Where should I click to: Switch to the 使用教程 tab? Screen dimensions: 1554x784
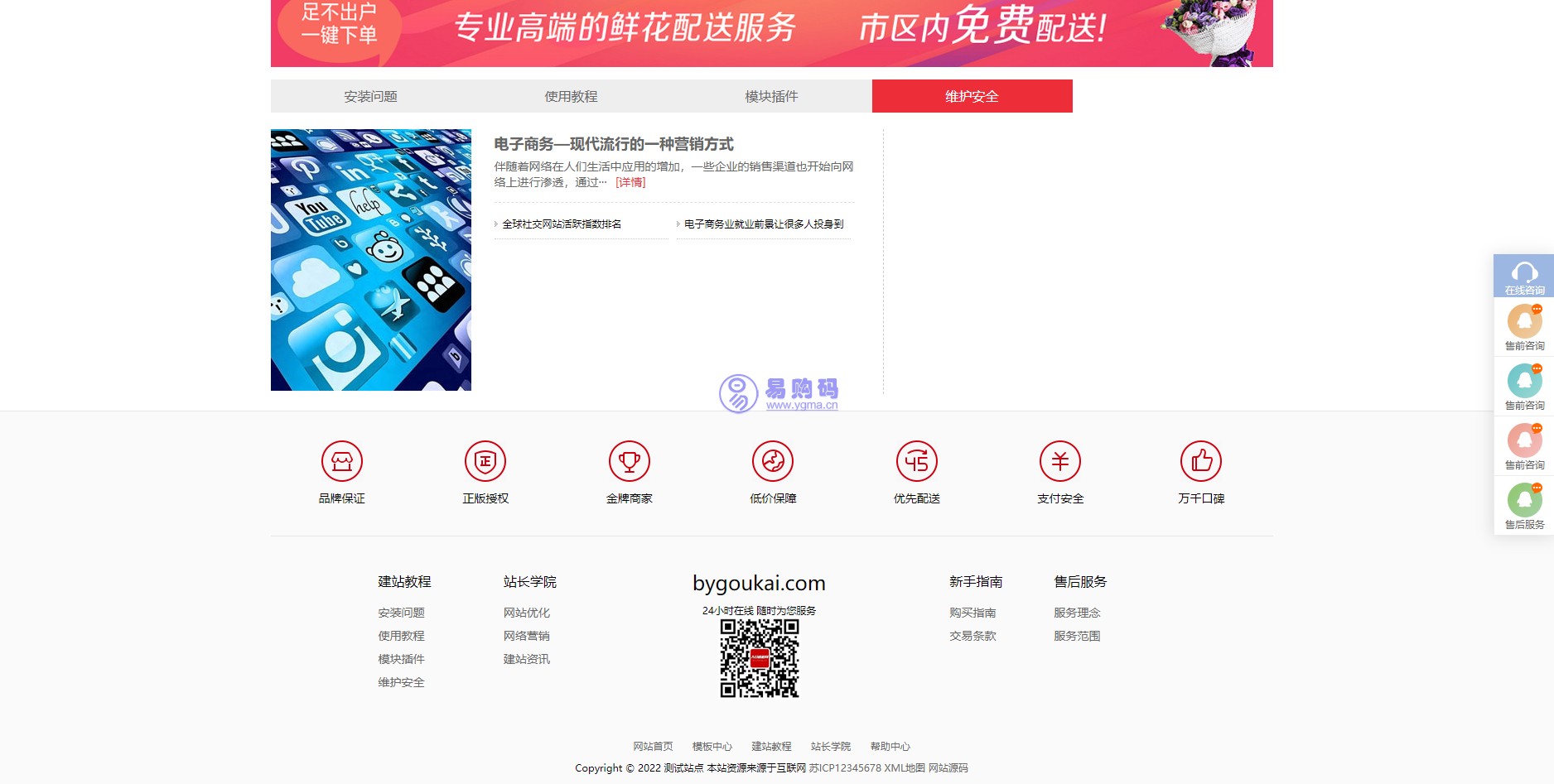click(x=572, y=96)
